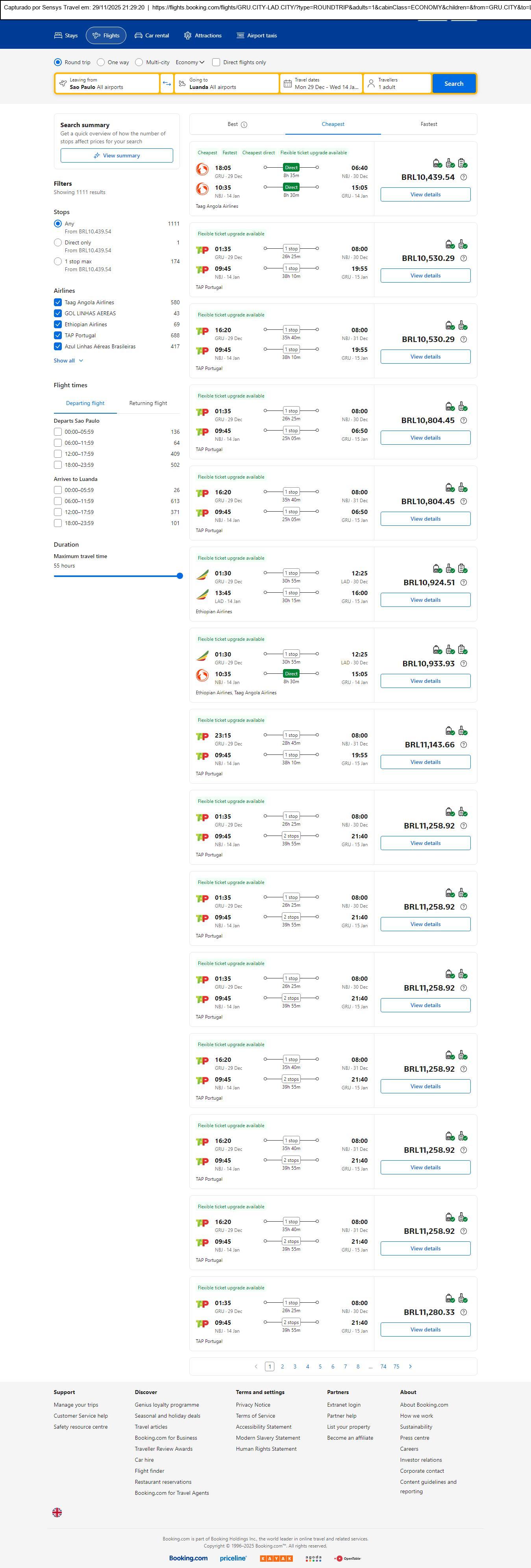Click the Airport taxis navigation icon
Image resolution: width=531 pixels, height=1568 pixels.
(x=241, y=35)
